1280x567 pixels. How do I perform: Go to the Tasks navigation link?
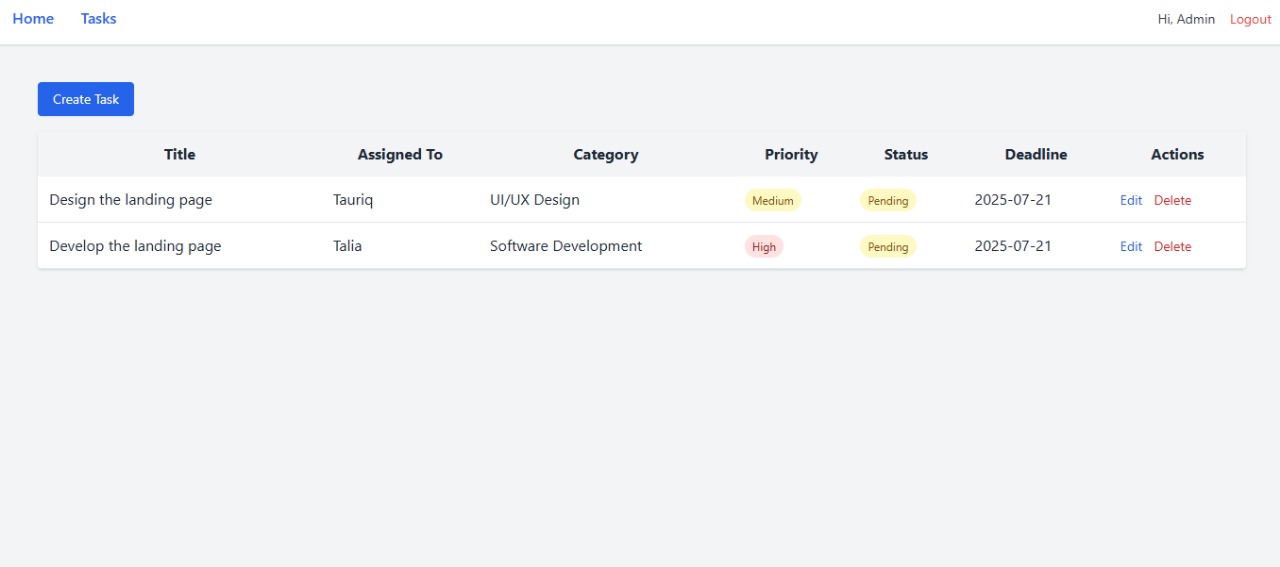click(98, 19)
